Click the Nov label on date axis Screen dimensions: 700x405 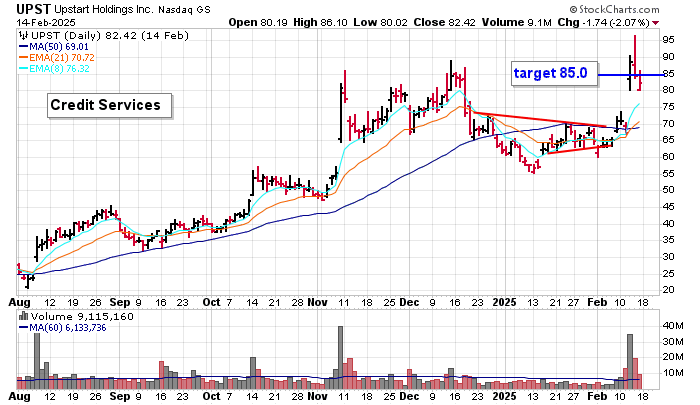317,300
